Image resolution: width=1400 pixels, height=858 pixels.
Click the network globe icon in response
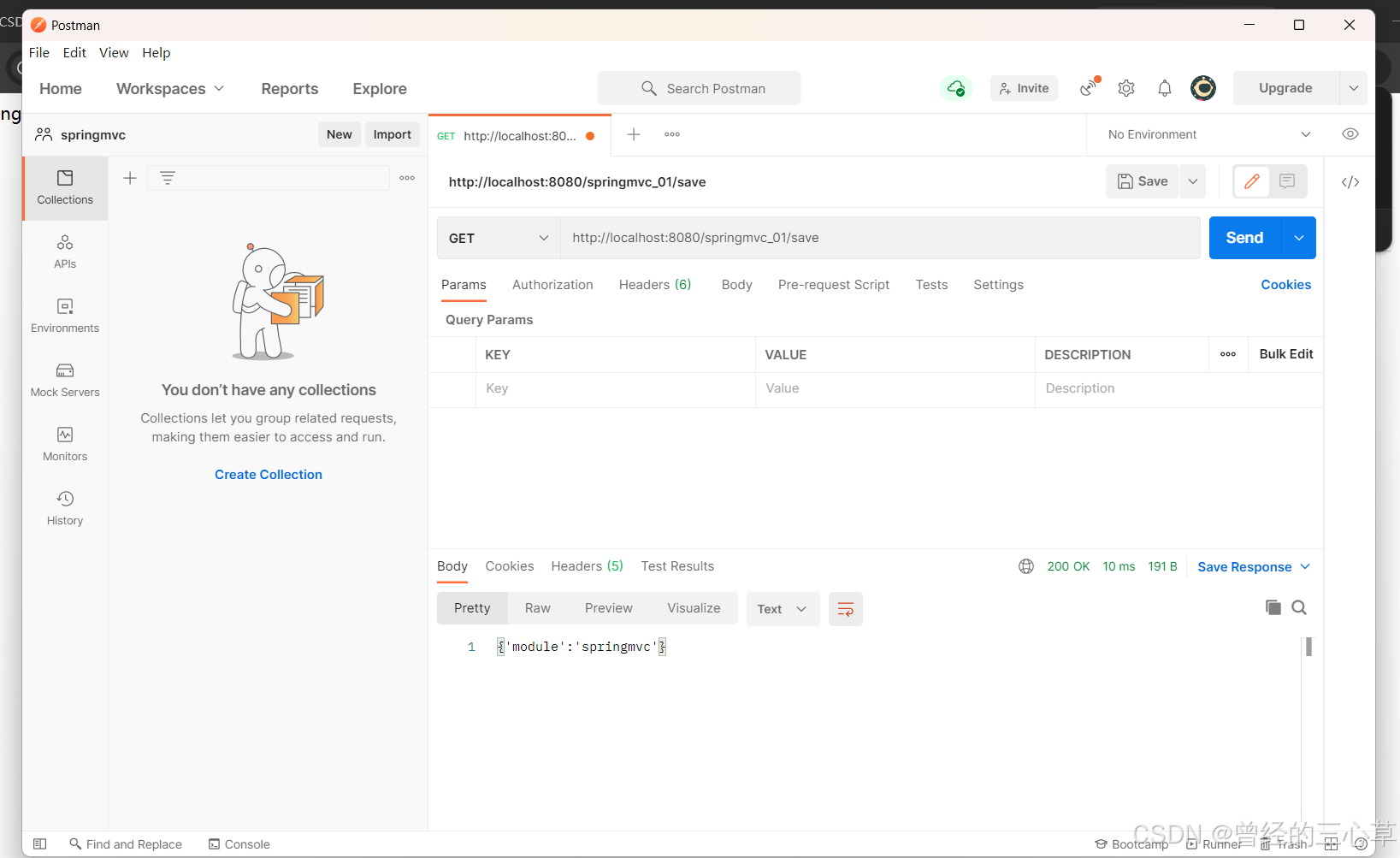(x=1026, y=566)
